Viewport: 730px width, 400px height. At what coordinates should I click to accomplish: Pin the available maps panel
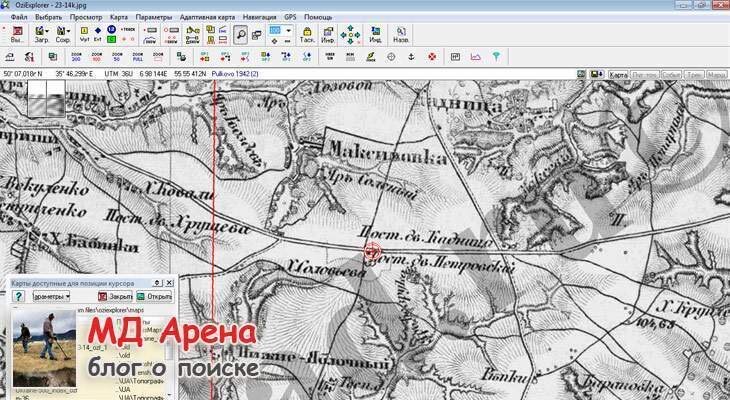tap(157, 283)
